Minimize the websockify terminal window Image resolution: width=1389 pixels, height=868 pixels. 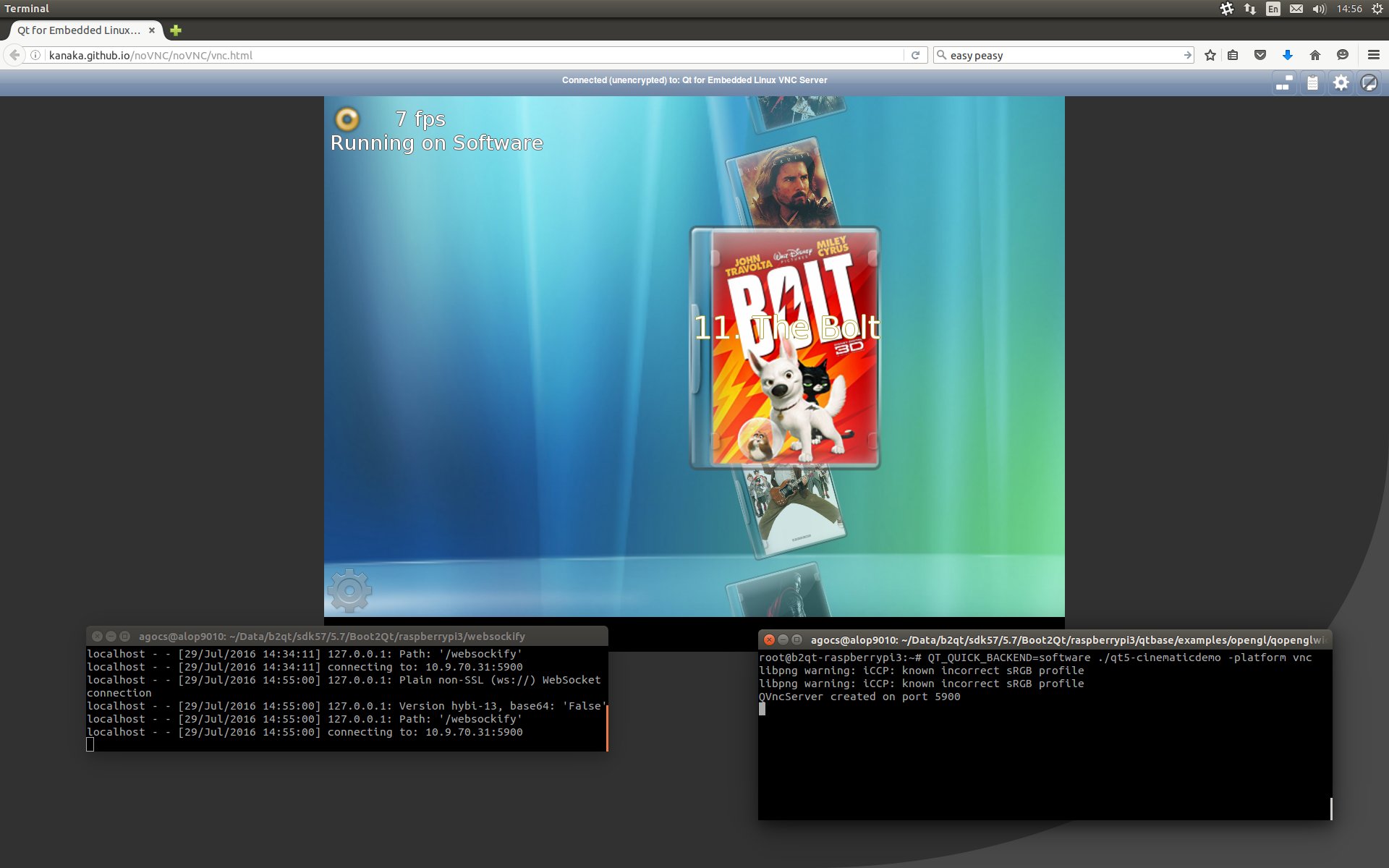click(111, 637)
